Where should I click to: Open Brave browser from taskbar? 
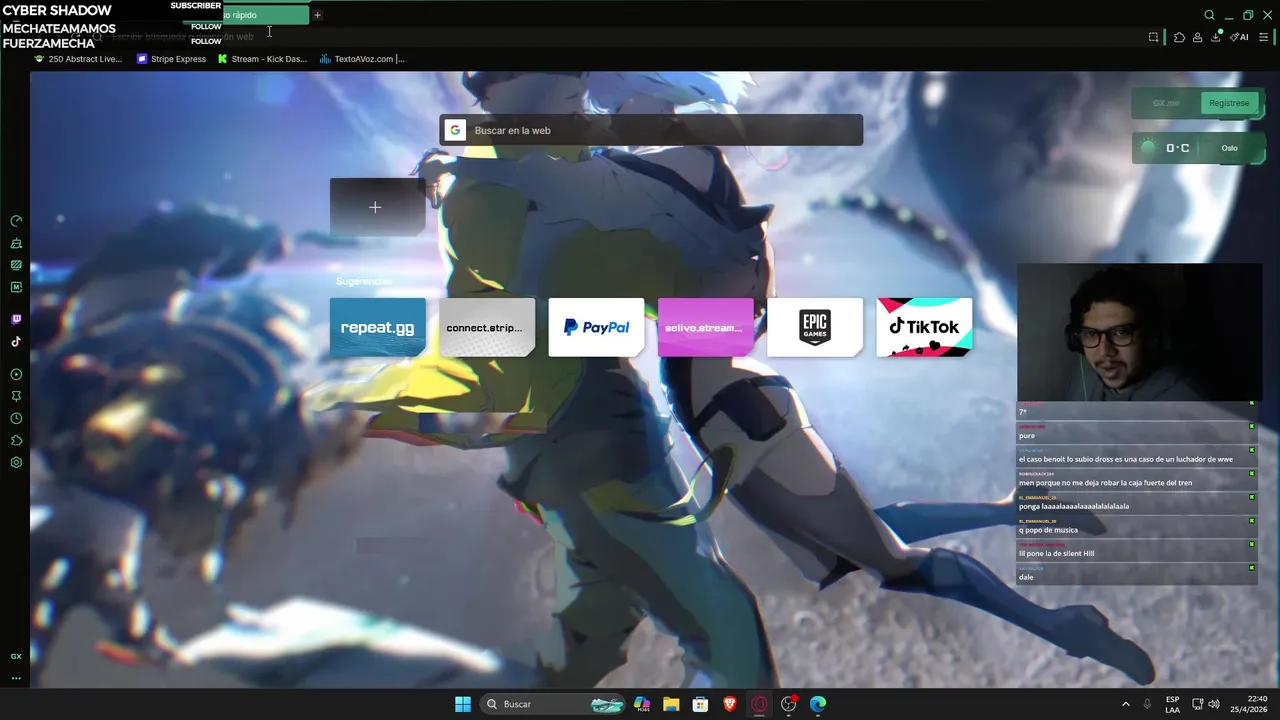click(x=730, y=704)
